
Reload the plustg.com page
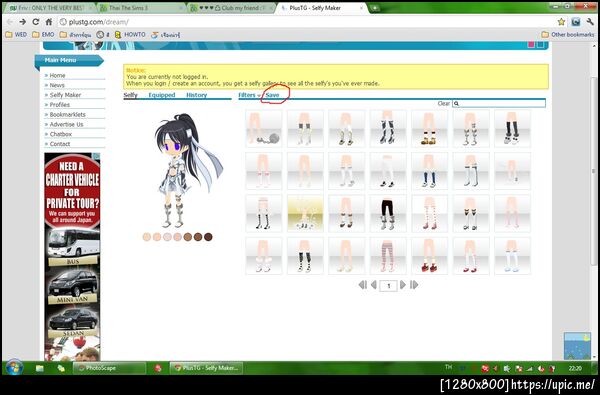36,22
